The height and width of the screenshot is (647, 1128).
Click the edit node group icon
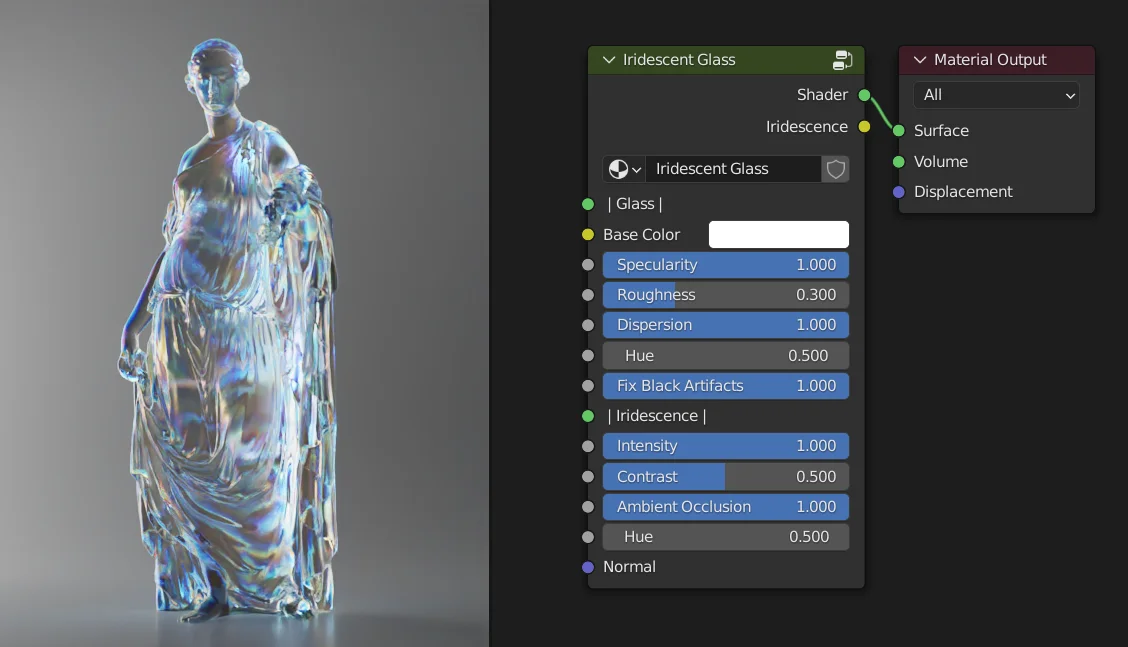tap(843, 60)
